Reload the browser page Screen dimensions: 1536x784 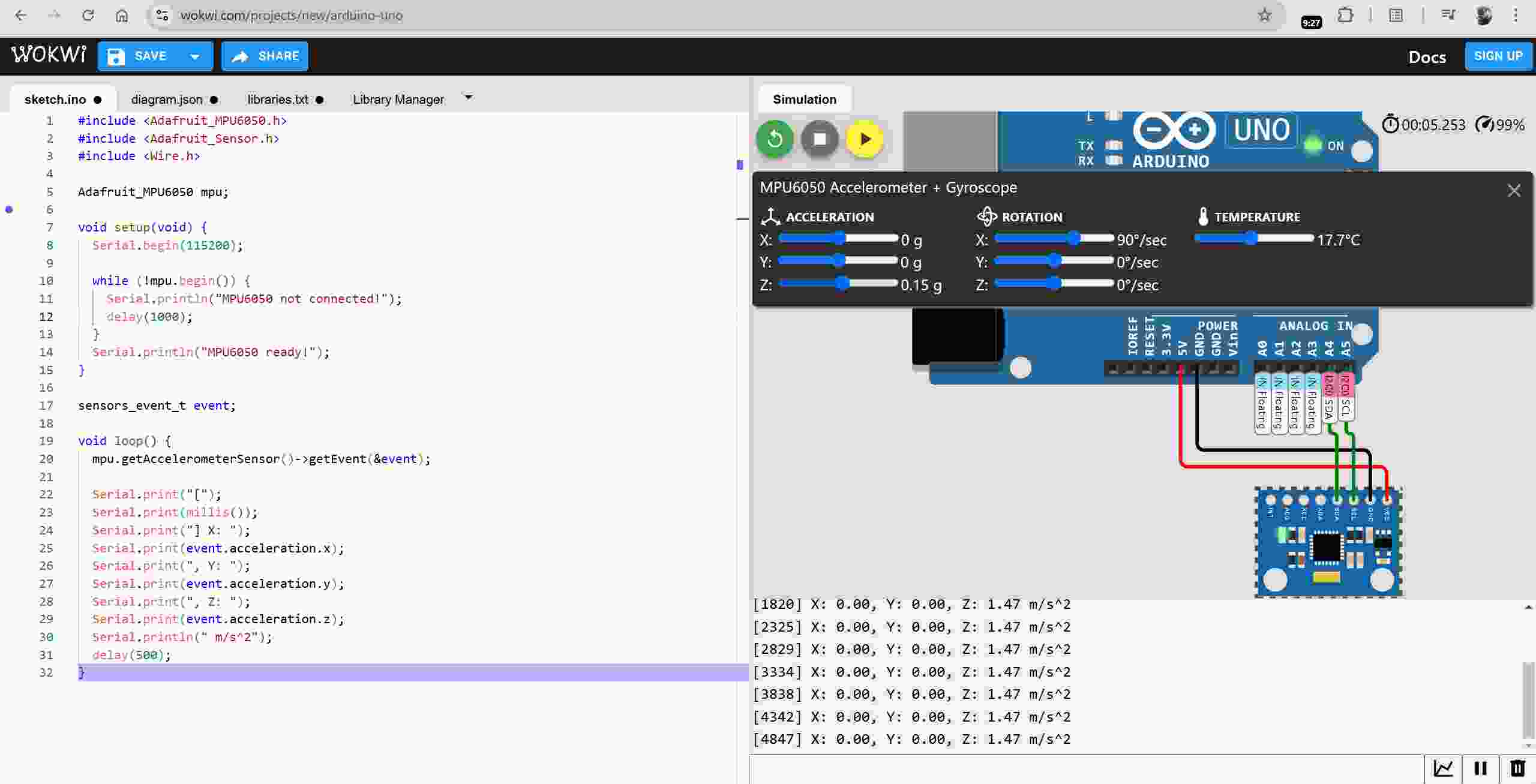coord(88,16)
